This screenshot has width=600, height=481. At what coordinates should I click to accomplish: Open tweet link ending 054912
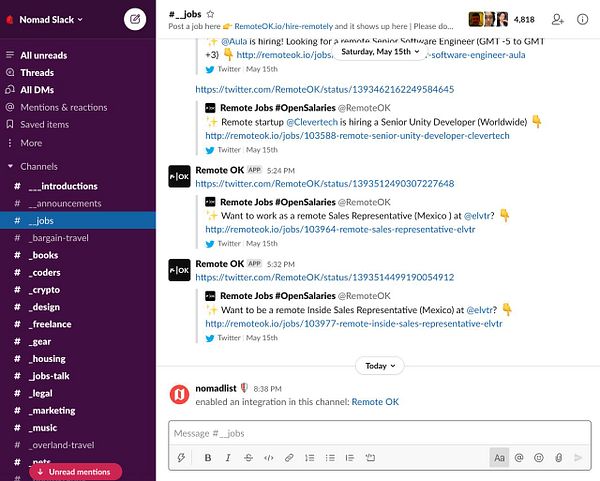[x=325, y=277]
